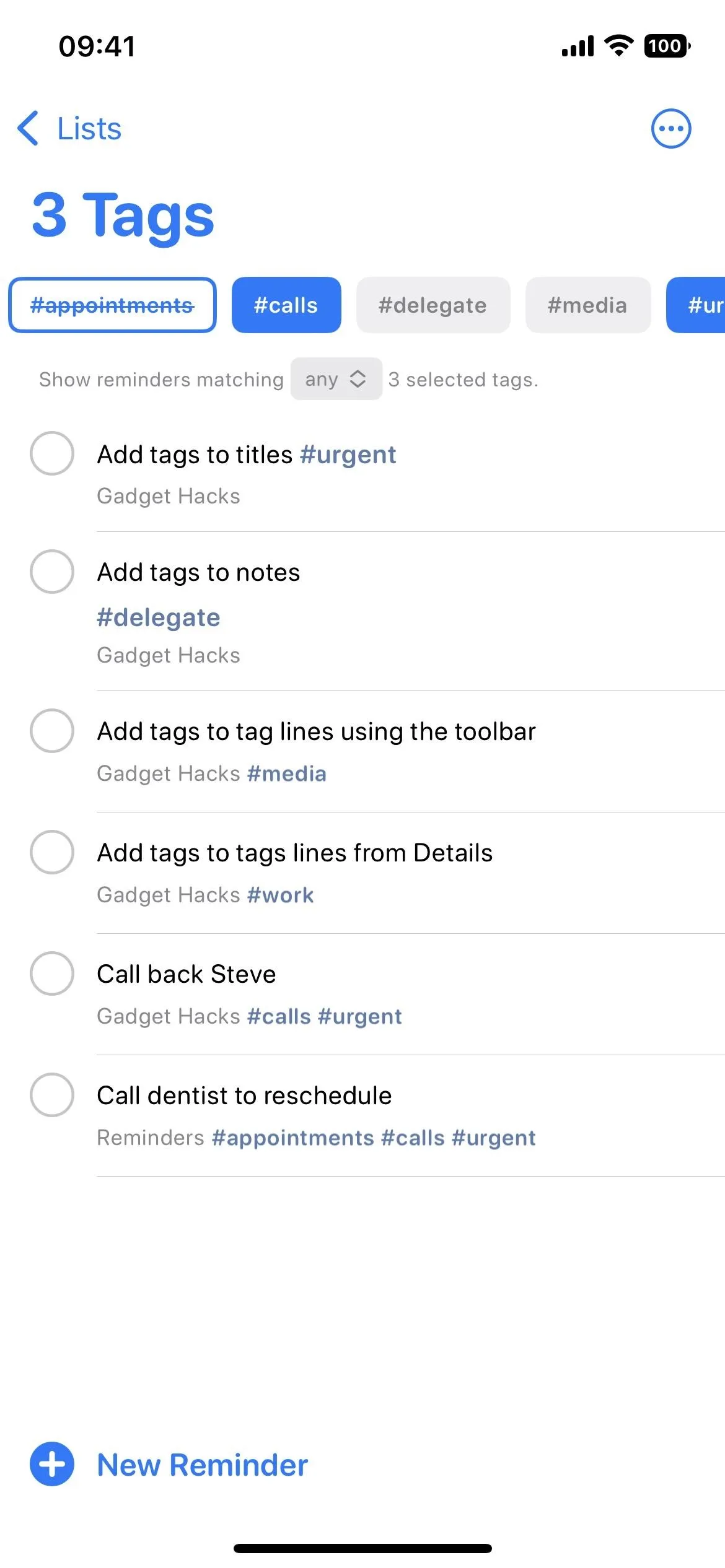Image resolution: width=725 pixels, height=1568 pixels.
Task: Tap the blue plus New Reminder icon
Action: 52,1465
